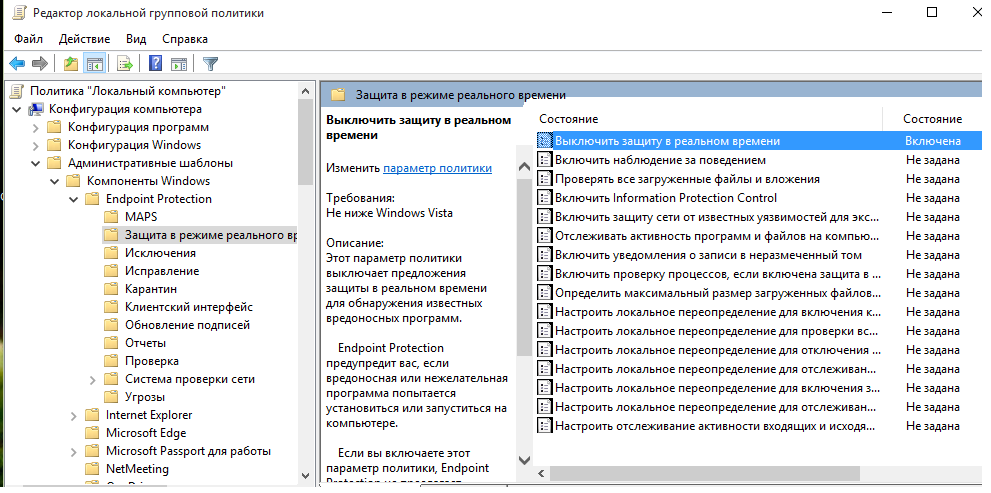This screenshot has height=493, width=991.
Task: Click the 'параметр политики' link
Action: click(x=437, y=168)
